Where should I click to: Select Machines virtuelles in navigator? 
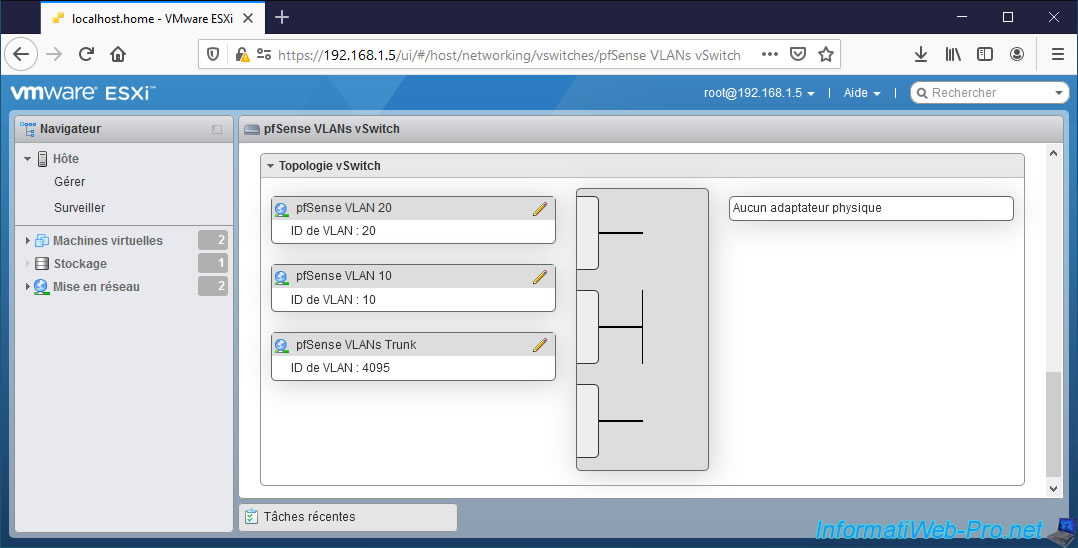[108, 241]
